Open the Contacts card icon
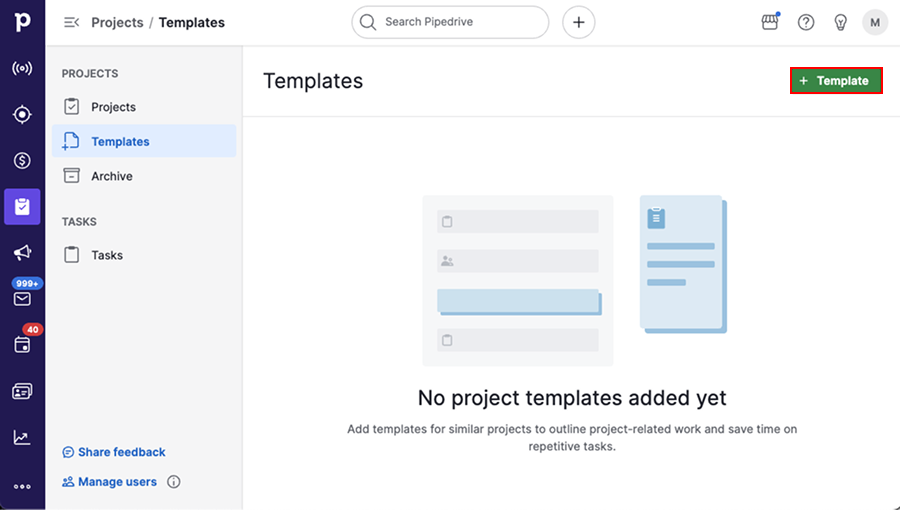 click(x=22, y=391)
